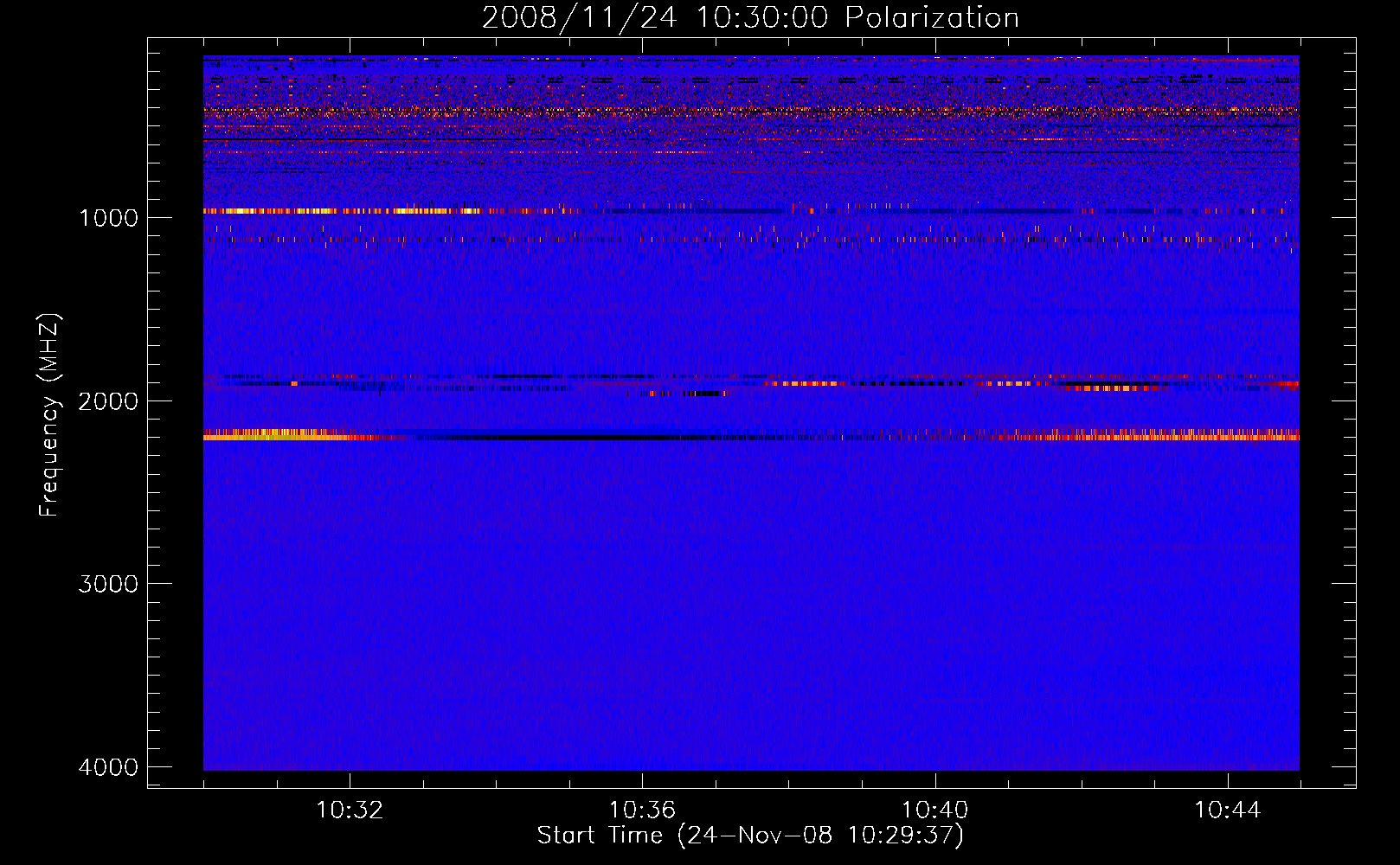The image size is (1400, 865).
Task: Click the bright yellow band near 2200 MHz
Action: pos(281,435)
